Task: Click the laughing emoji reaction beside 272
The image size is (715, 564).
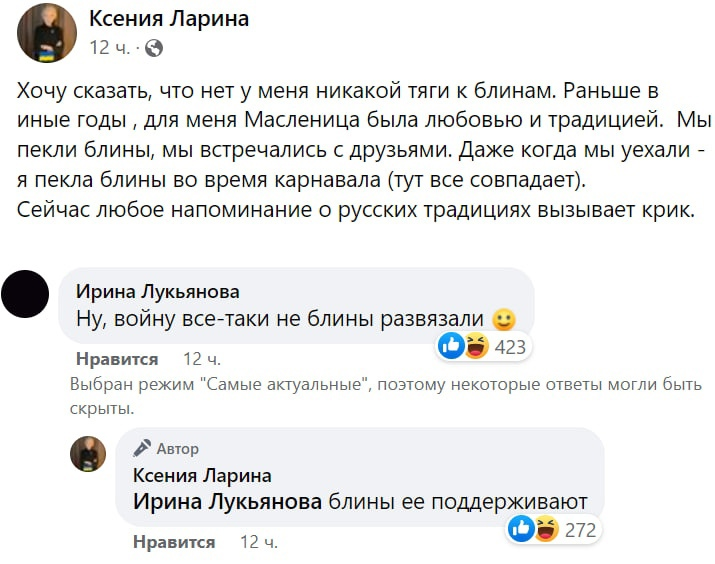Action: tap(545, 529)
